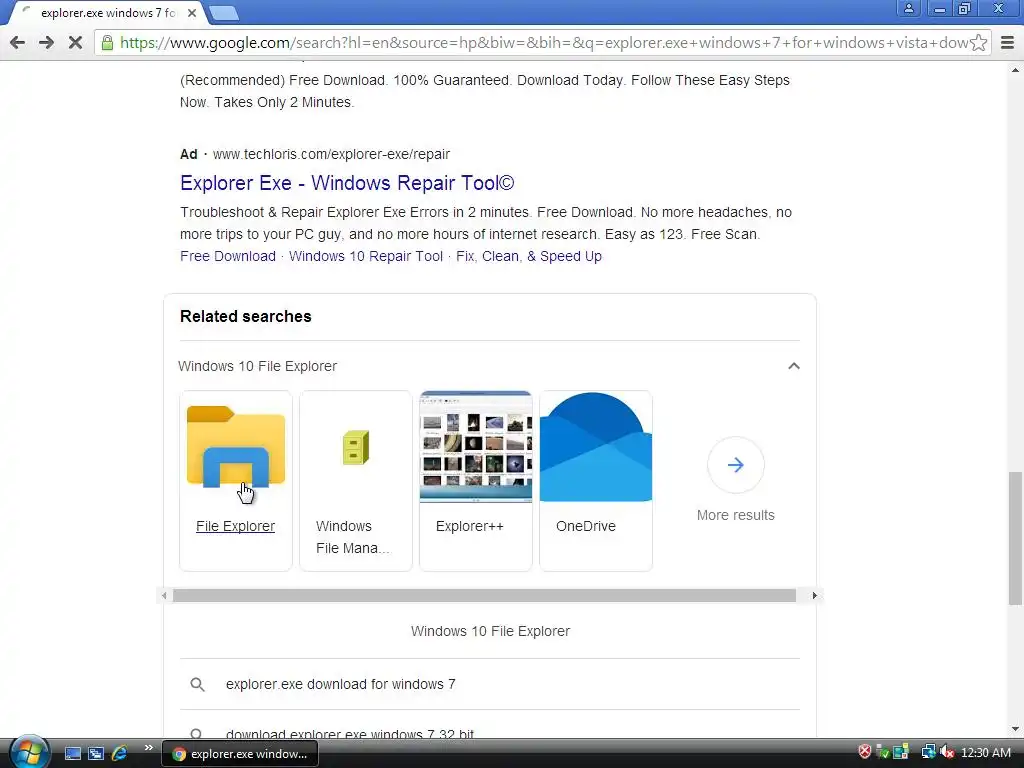Click the address bar URL field

coord(543,43)
